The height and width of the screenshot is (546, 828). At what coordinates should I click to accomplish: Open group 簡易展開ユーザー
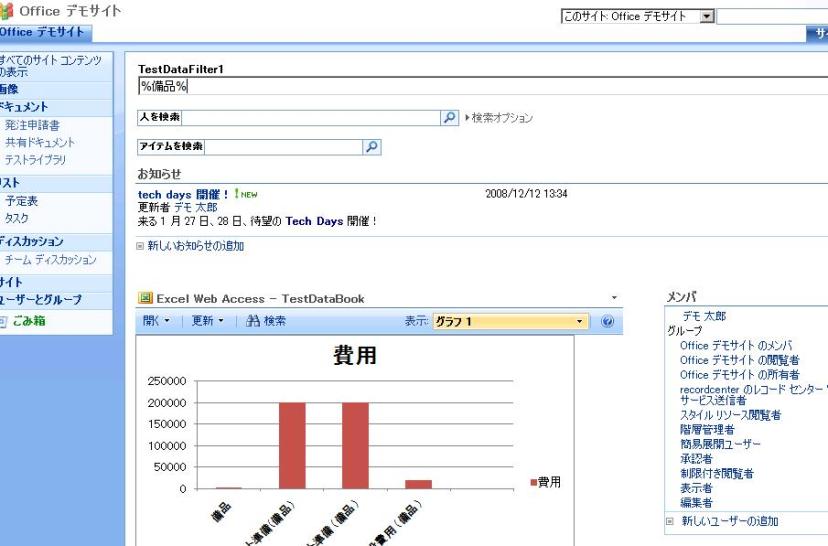pos(720,444)
